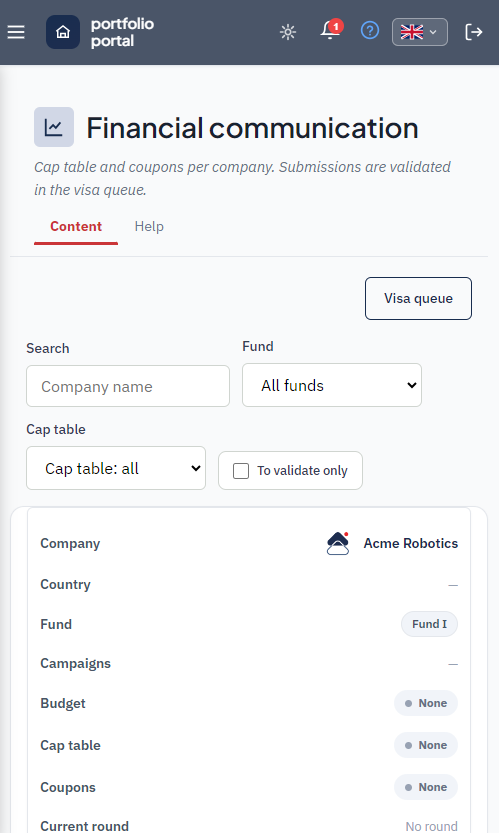The image size is (499, 833).
Task: Toggle light theme sun icon
Action: 288,32
